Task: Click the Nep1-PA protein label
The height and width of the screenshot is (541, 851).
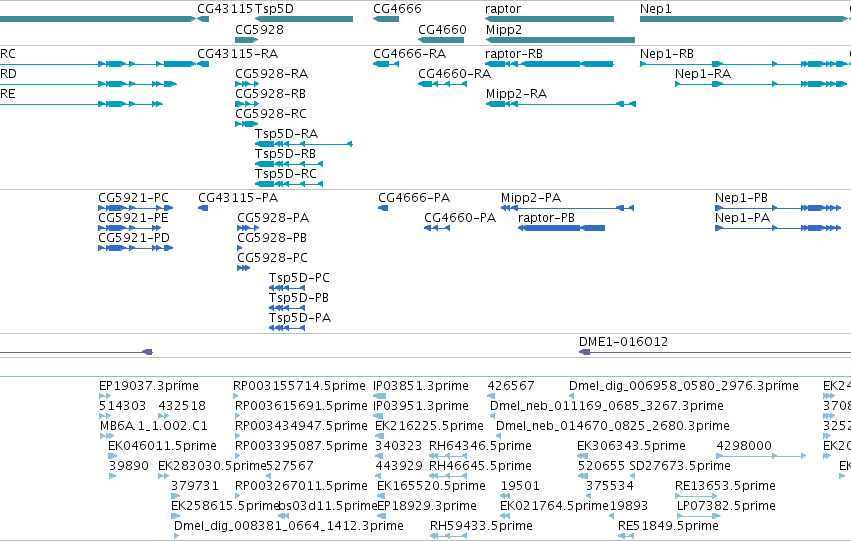Action: click(742, 218)
